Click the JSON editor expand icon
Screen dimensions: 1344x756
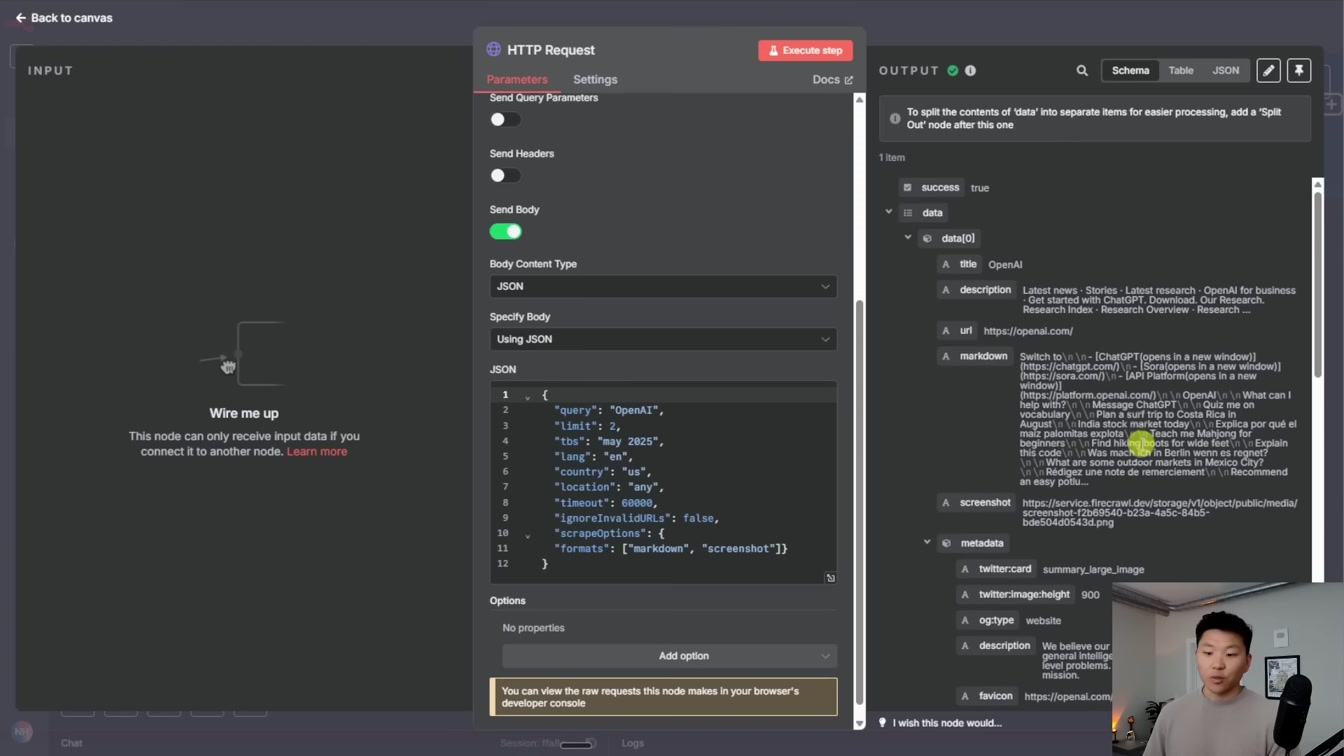(830, 578)
